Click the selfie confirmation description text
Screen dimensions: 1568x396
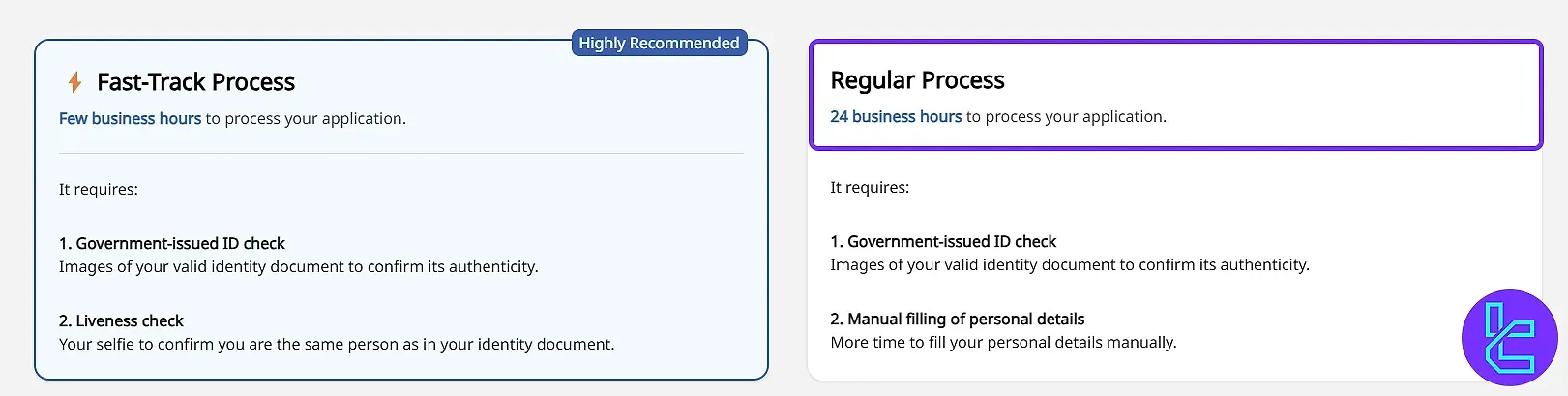tap(337, 344)
